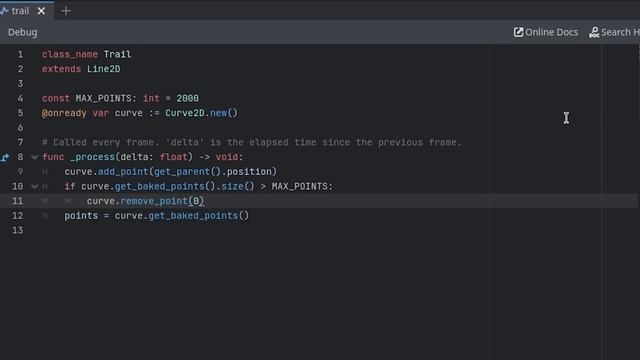The image size is (640, 360).
Task: Click line number 11 in the gutter
Action: coord(18,201)
